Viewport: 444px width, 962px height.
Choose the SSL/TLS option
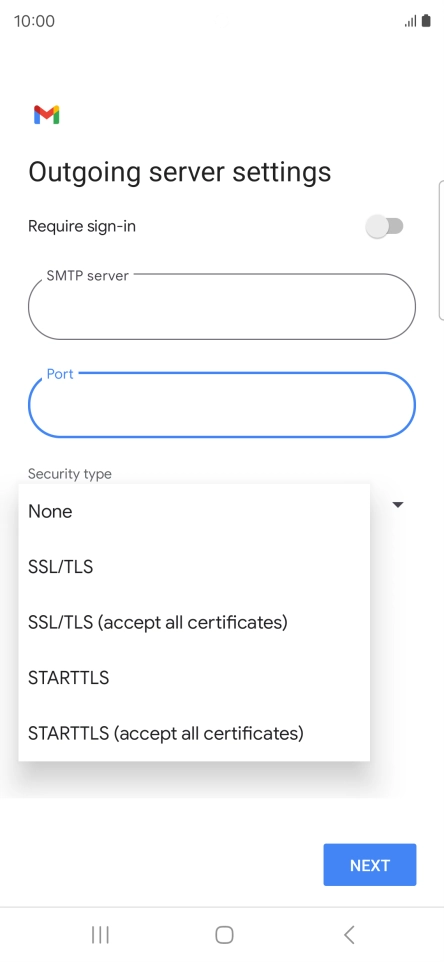(x=194, y=567)
